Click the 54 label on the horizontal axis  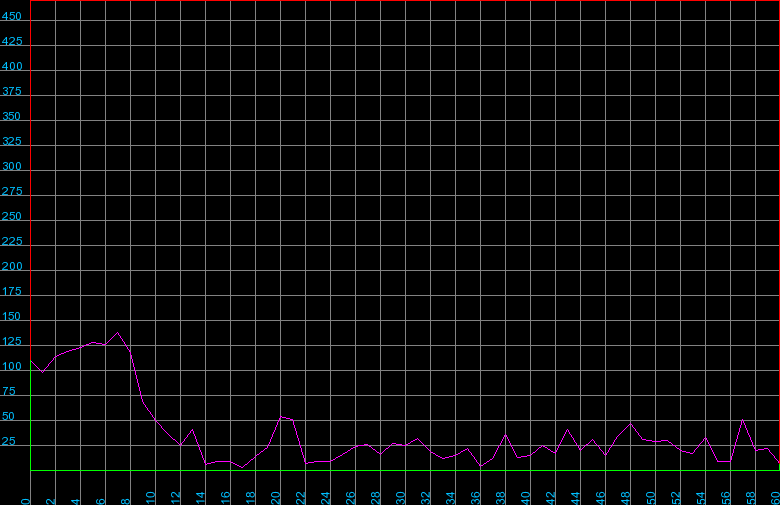click(x=700, y=498)
